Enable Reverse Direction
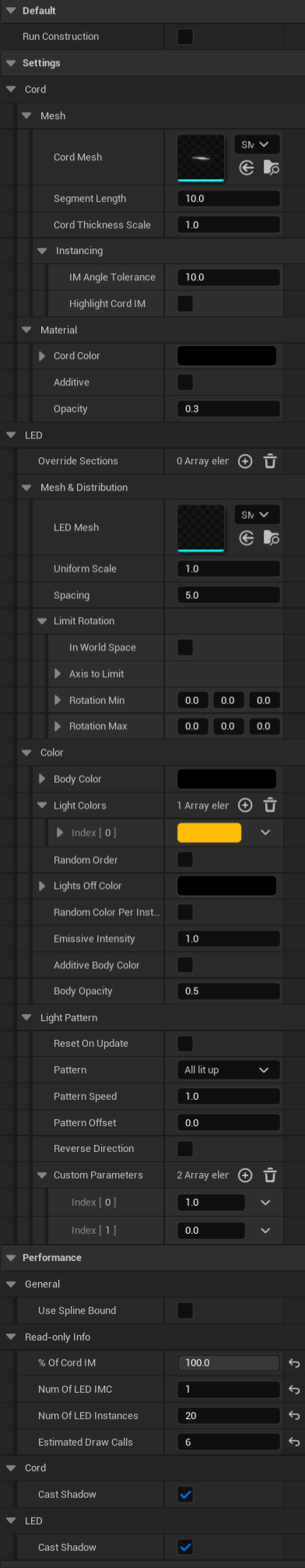 (185, 1148)
